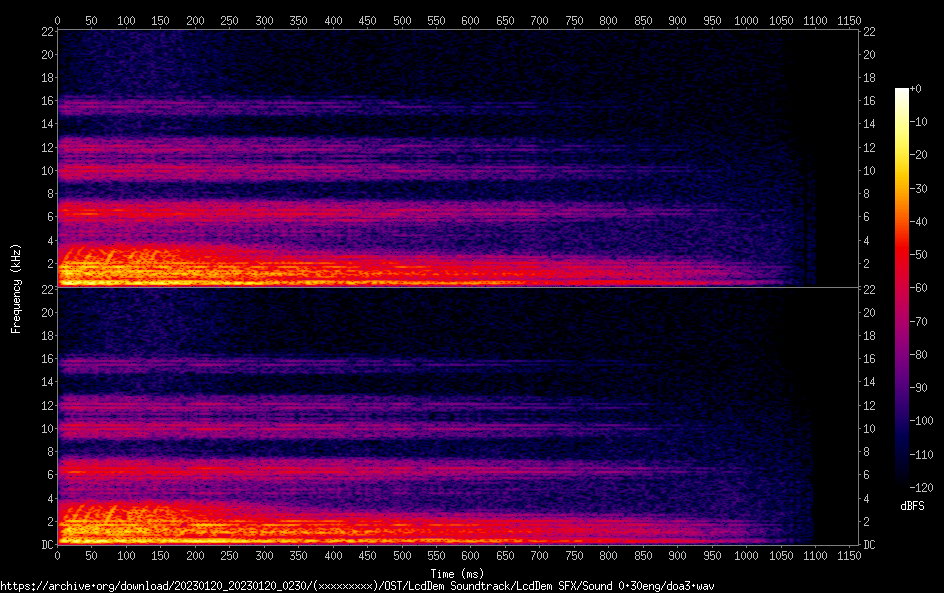
Task: Click the 'Frequency (kHz)' axis title
Action: pyautogui.click(x=16, y=287)
